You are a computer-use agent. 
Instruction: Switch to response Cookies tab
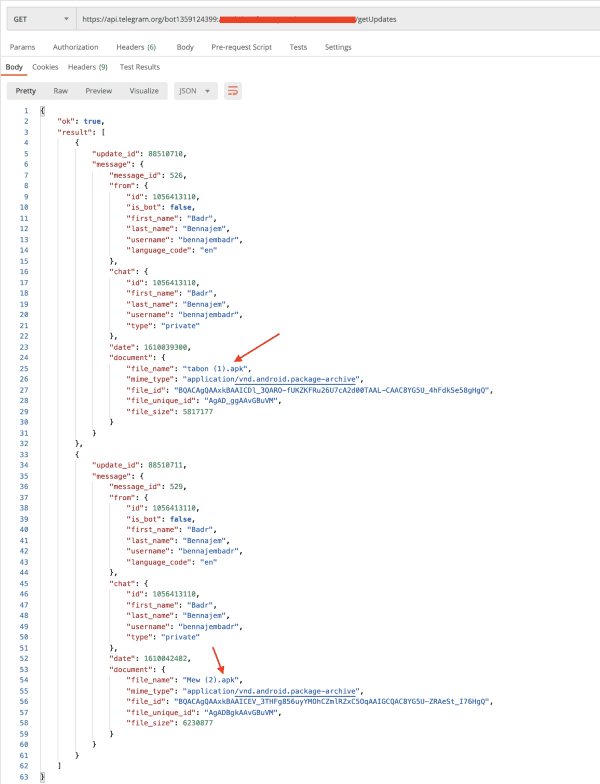click(45, 67)
